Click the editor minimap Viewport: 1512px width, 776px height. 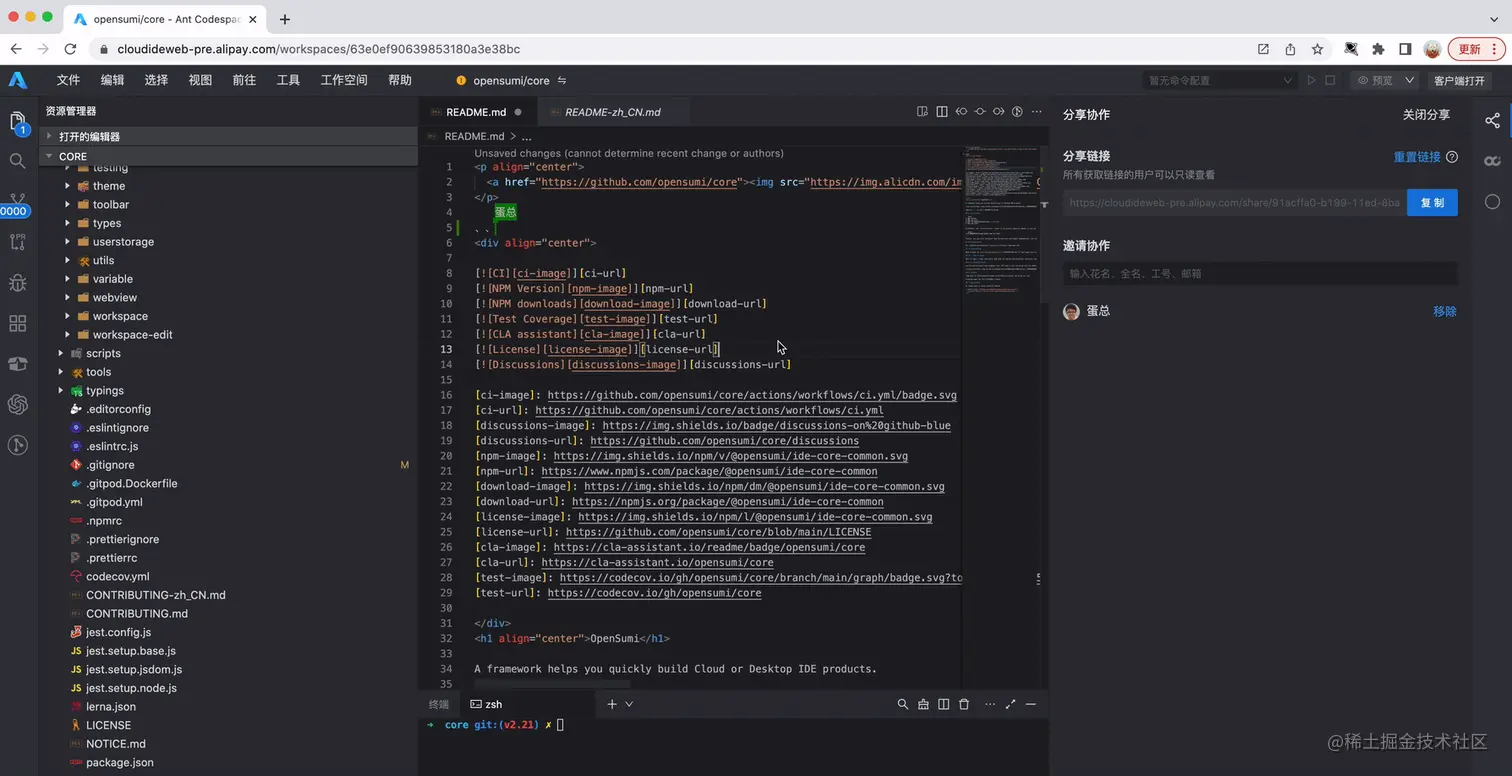point(1001,220)
